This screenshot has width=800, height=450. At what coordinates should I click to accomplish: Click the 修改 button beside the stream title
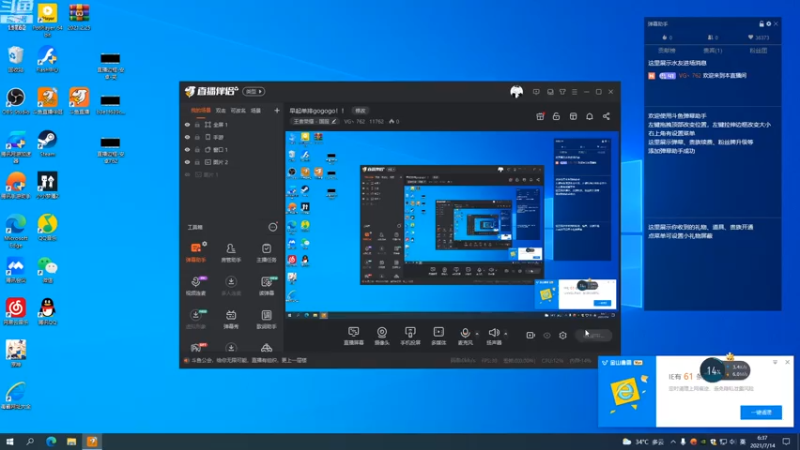tap(360, 111)
